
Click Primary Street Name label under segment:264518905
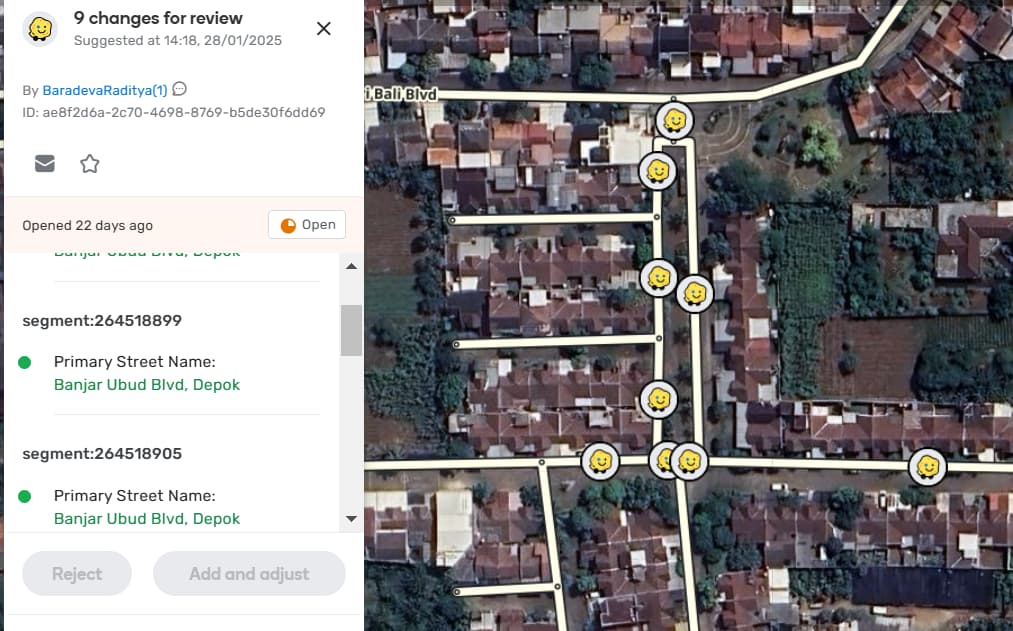[x=134, y=495]
